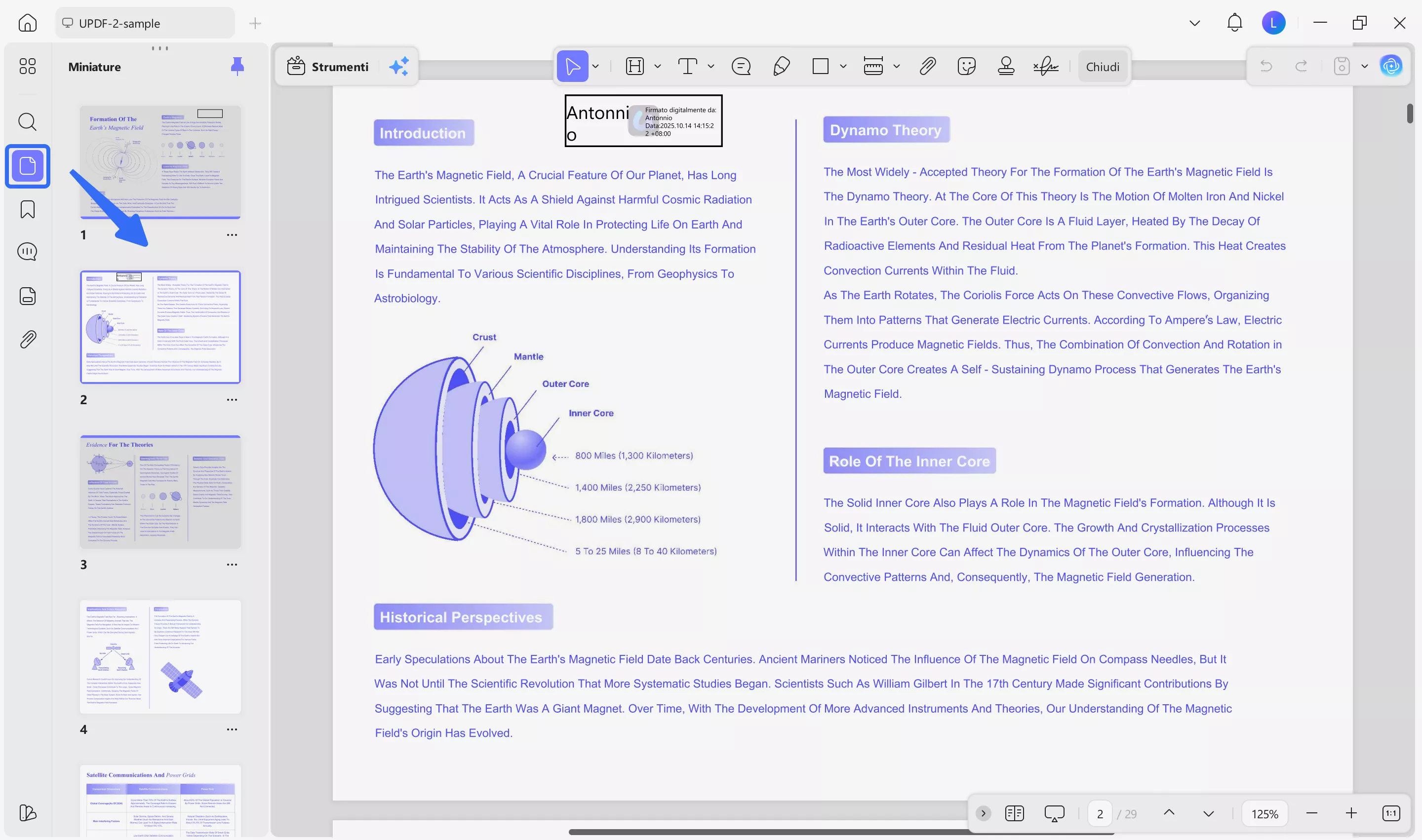Open the signature tool

1045,66
